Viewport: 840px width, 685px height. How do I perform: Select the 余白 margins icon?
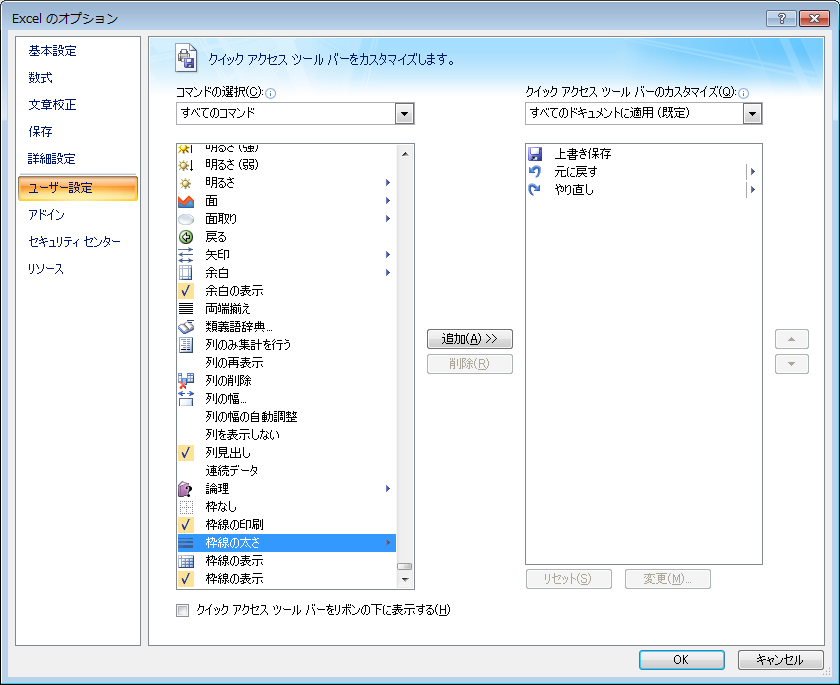[185, 273]
